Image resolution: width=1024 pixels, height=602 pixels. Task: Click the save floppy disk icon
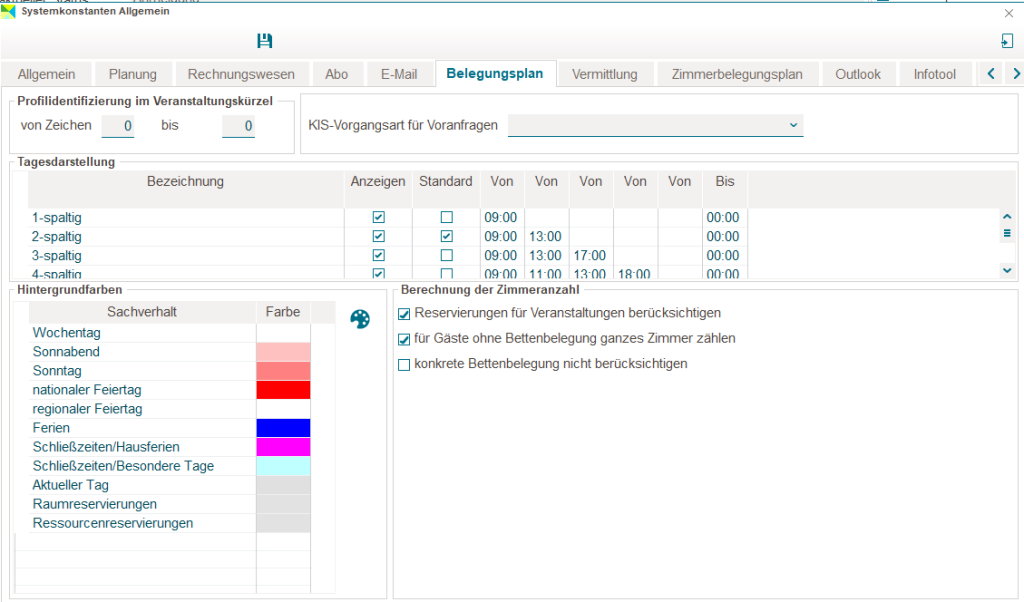pos(264,41)
